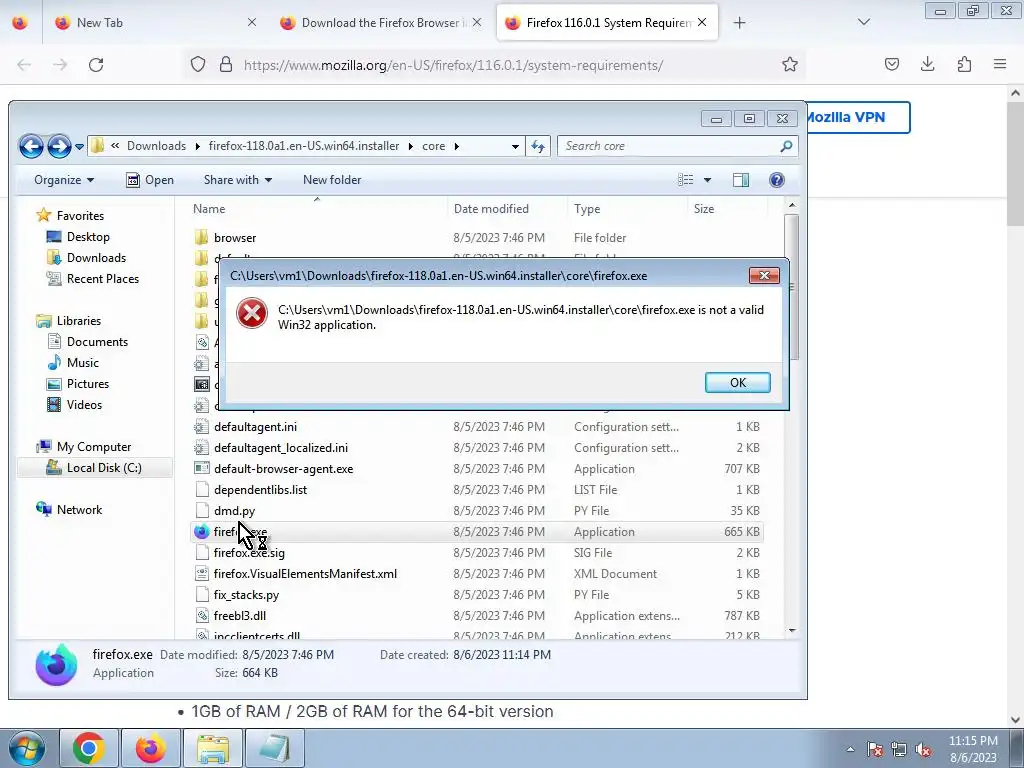This screenshot has width=1024, height=768.
Task: Open Windows Explorer from the taskbar
Action: pos(213,748)
